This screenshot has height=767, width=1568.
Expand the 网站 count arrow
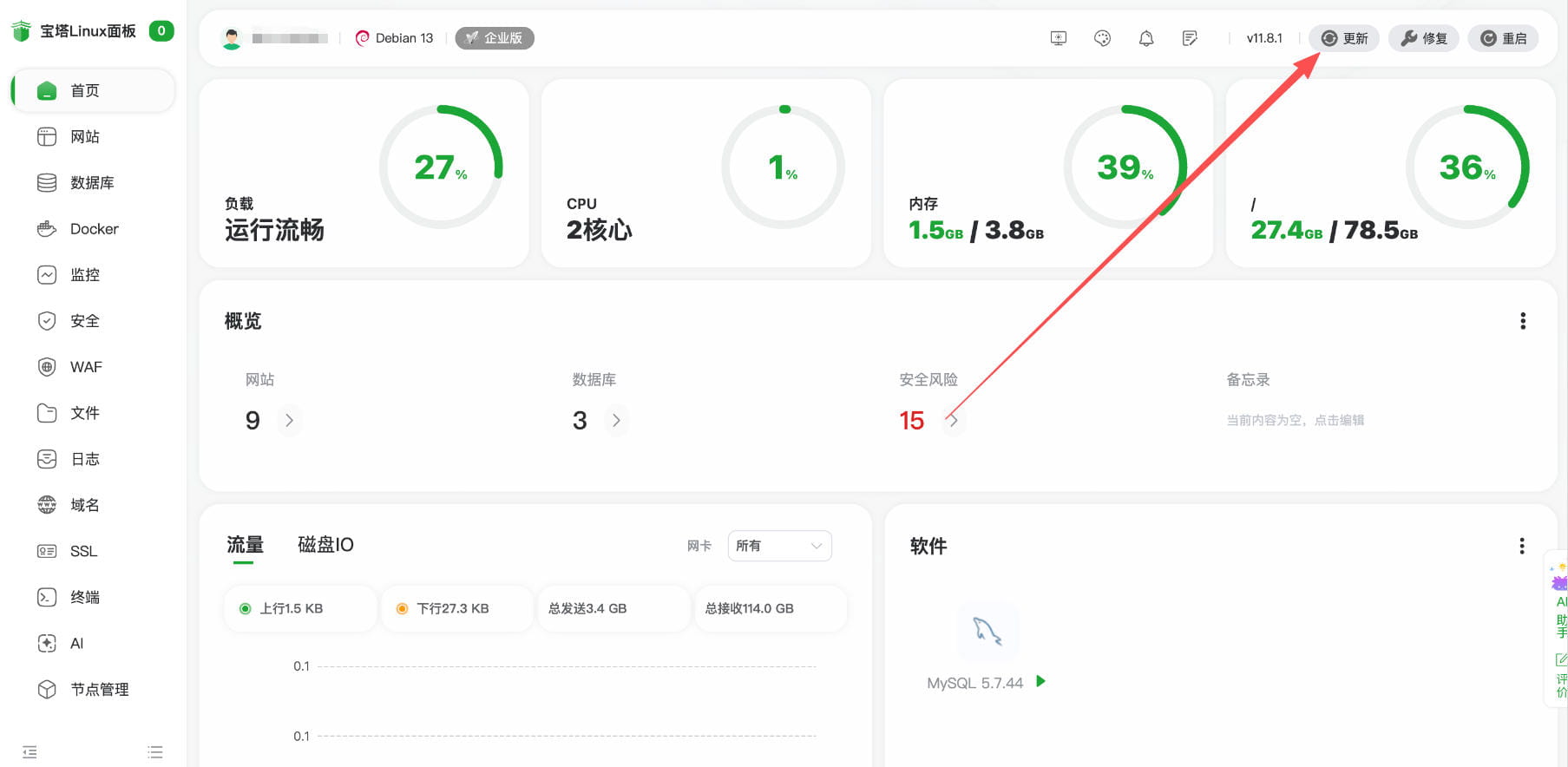click(x=289, y=420)
